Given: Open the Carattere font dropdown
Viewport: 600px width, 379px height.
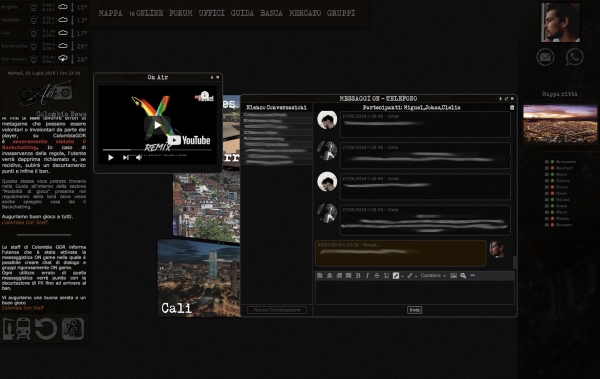Looking at the screenshot, I should (433, 276).
